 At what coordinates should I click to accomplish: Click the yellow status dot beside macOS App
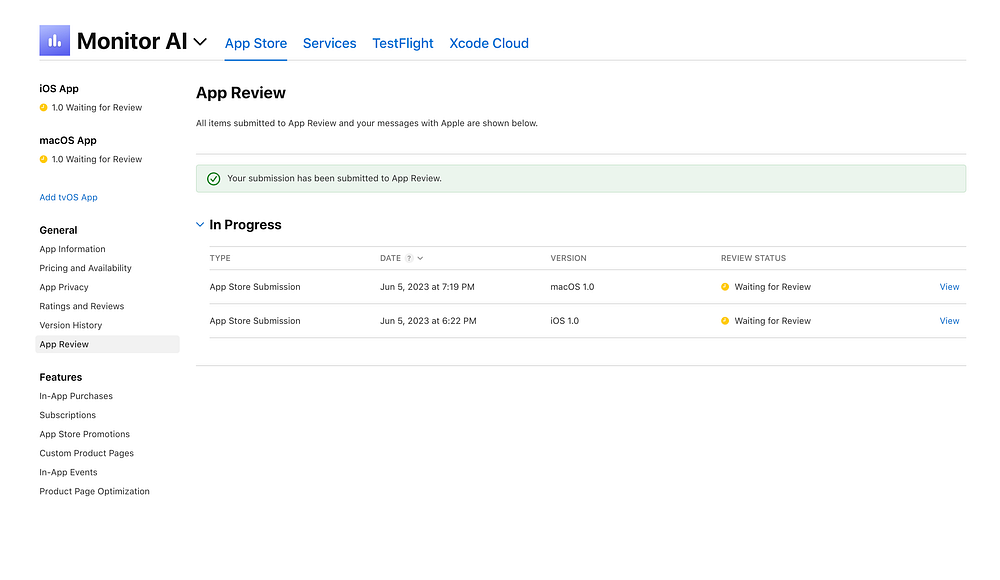(43, 159)
